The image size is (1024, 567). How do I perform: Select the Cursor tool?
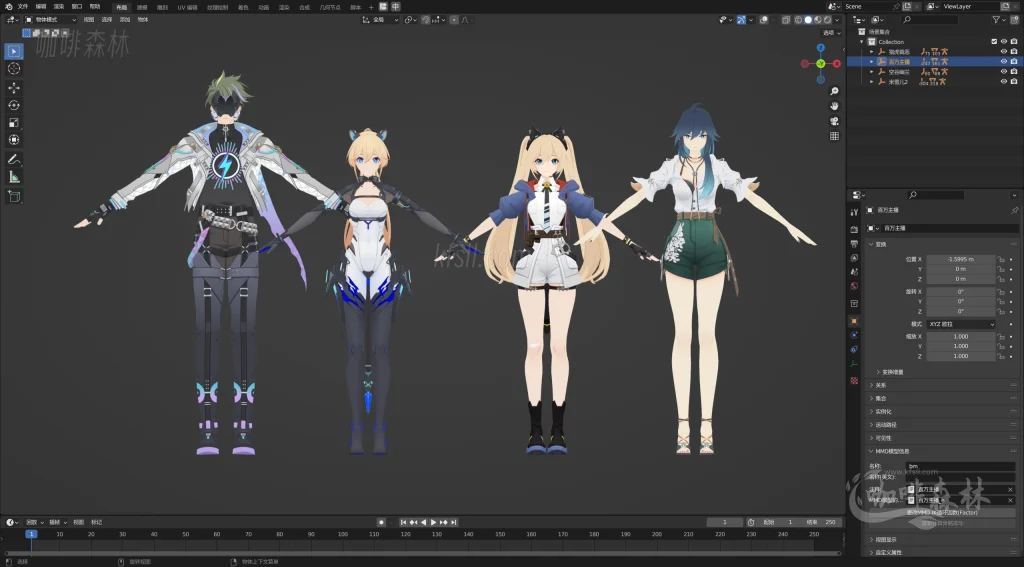(14, 69)
